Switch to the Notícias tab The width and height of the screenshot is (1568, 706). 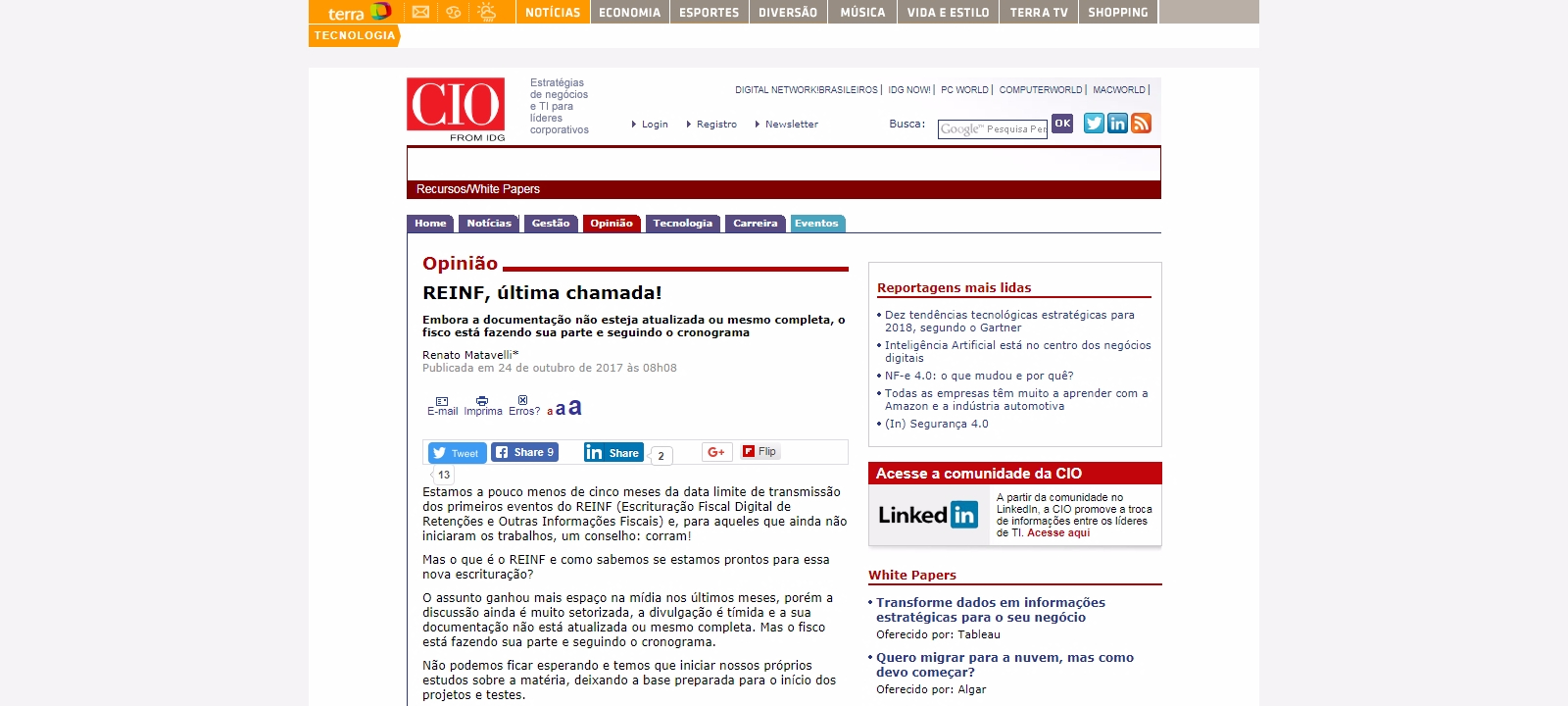point(489,224)
